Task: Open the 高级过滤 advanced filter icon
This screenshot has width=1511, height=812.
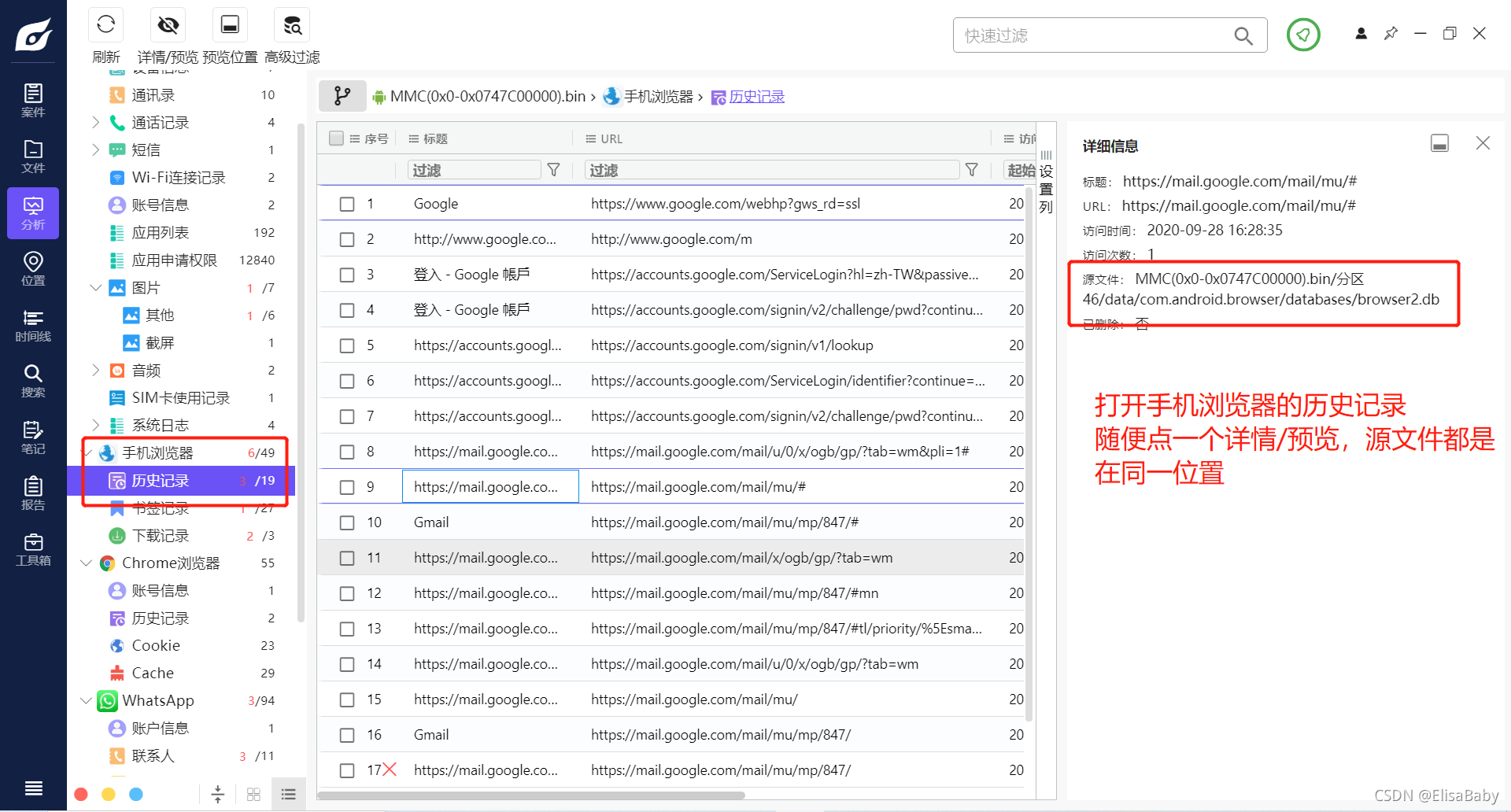Action: coord(292,25)
